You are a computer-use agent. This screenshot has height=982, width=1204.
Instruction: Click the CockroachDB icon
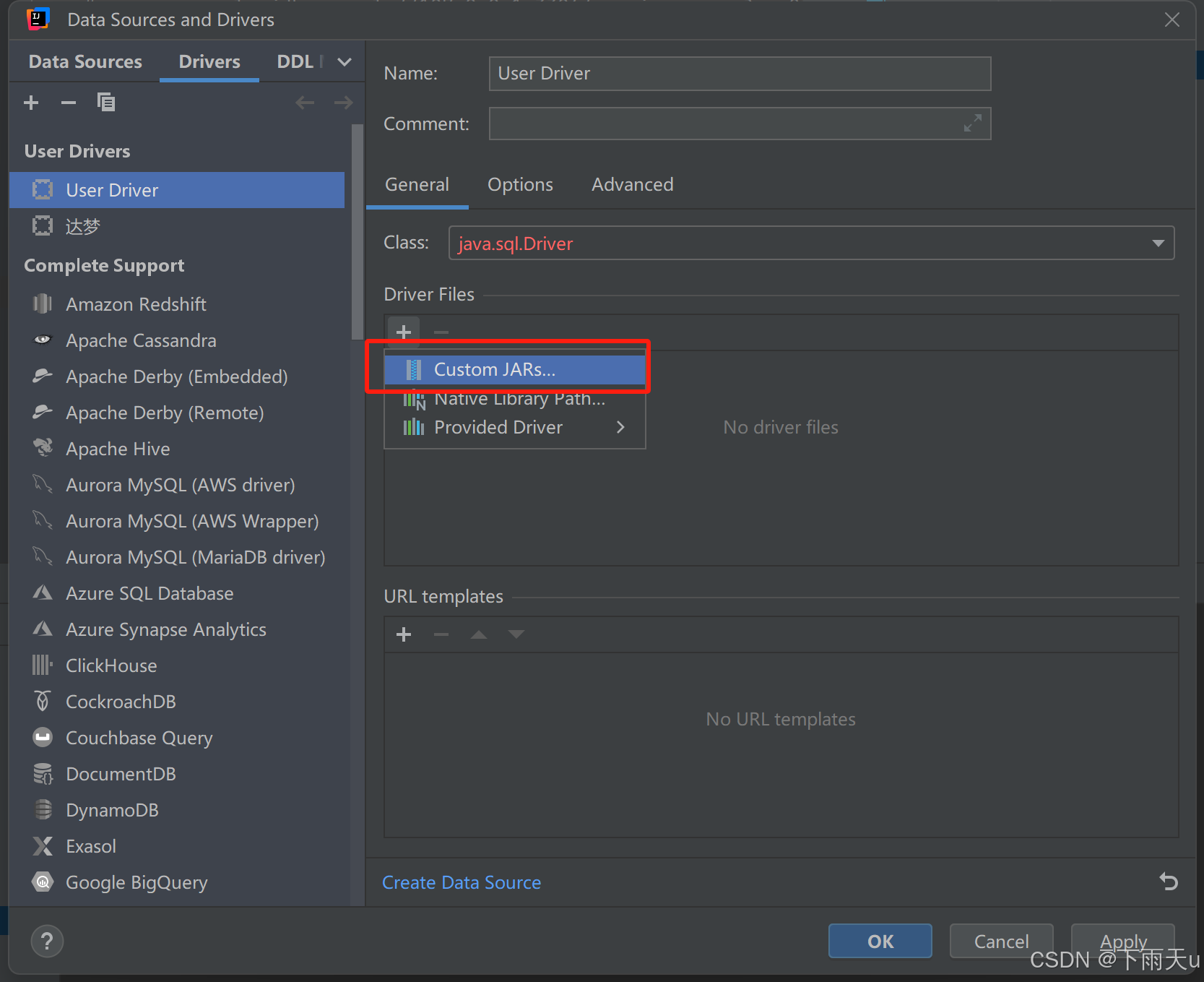tap(43, 701)
